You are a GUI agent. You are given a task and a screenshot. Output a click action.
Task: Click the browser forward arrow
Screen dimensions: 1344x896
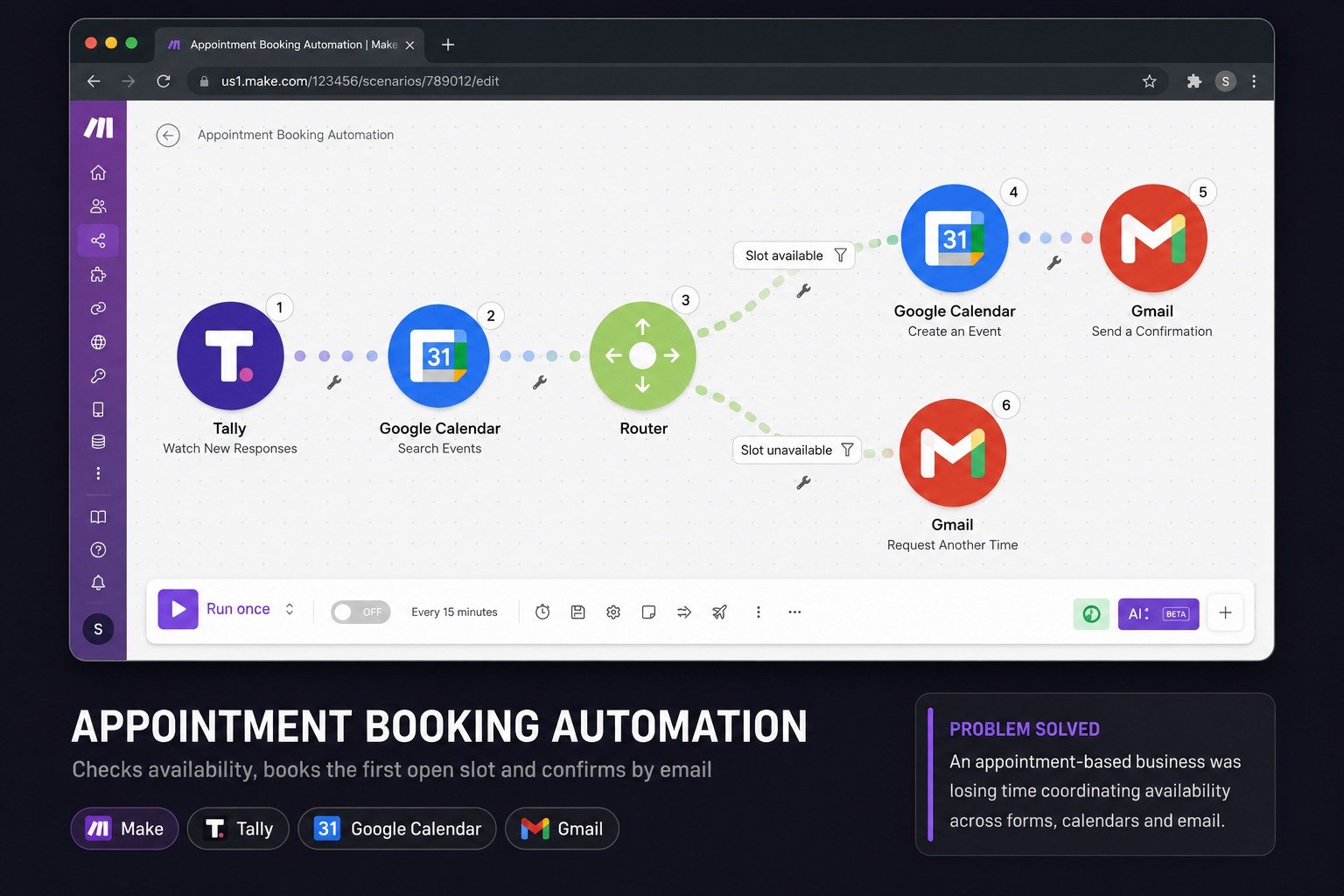pos(129,81)
